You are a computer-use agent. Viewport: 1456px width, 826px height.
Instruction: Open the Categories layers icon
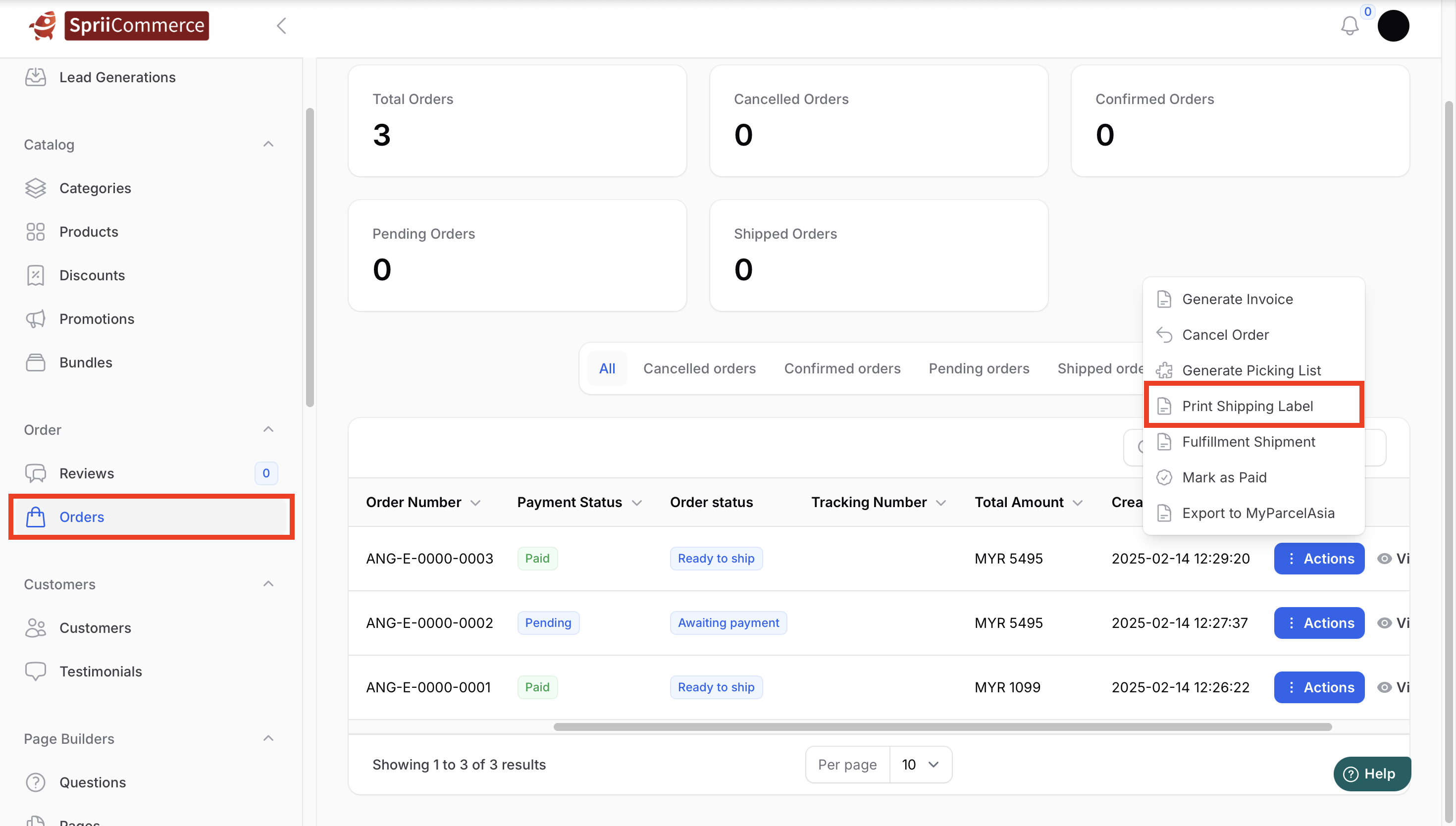tap(35, 188)
